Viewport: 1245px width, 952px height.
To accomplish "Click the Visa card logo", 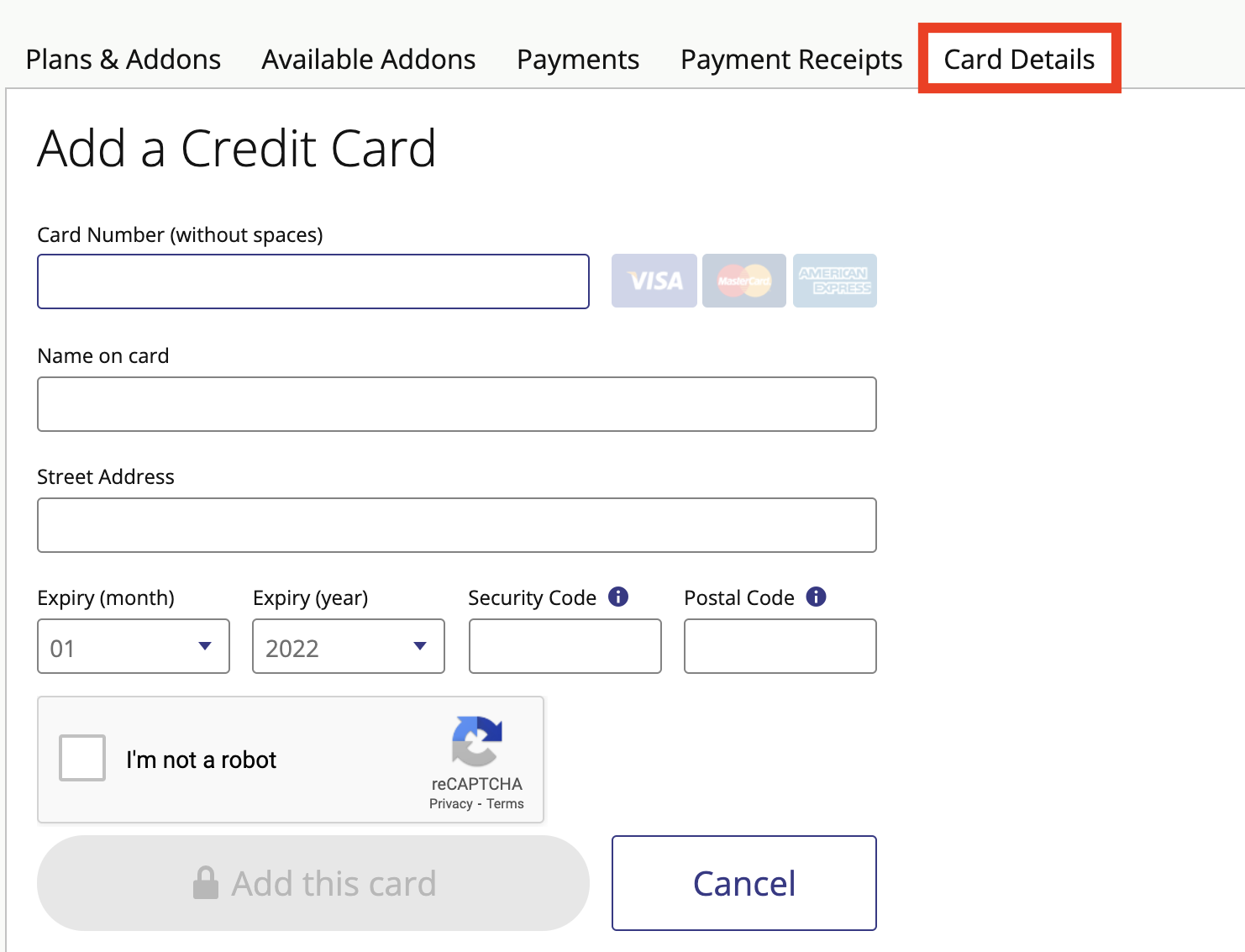I will click(654, 281).
